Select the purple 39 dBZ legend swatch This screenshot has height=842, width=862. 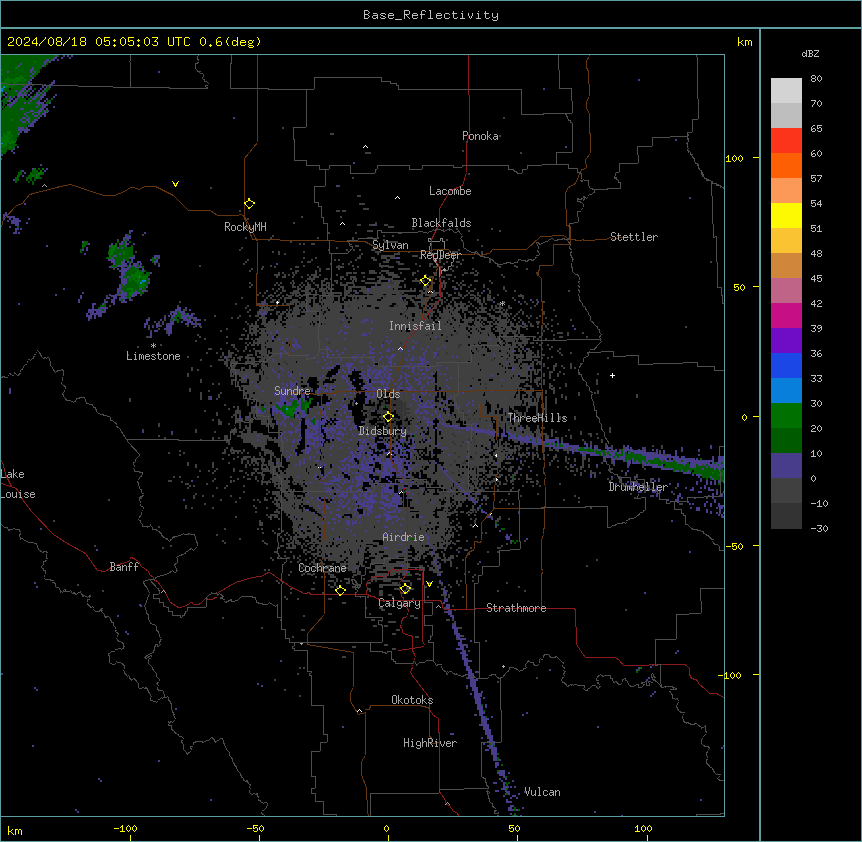click(x=786, y=340)
